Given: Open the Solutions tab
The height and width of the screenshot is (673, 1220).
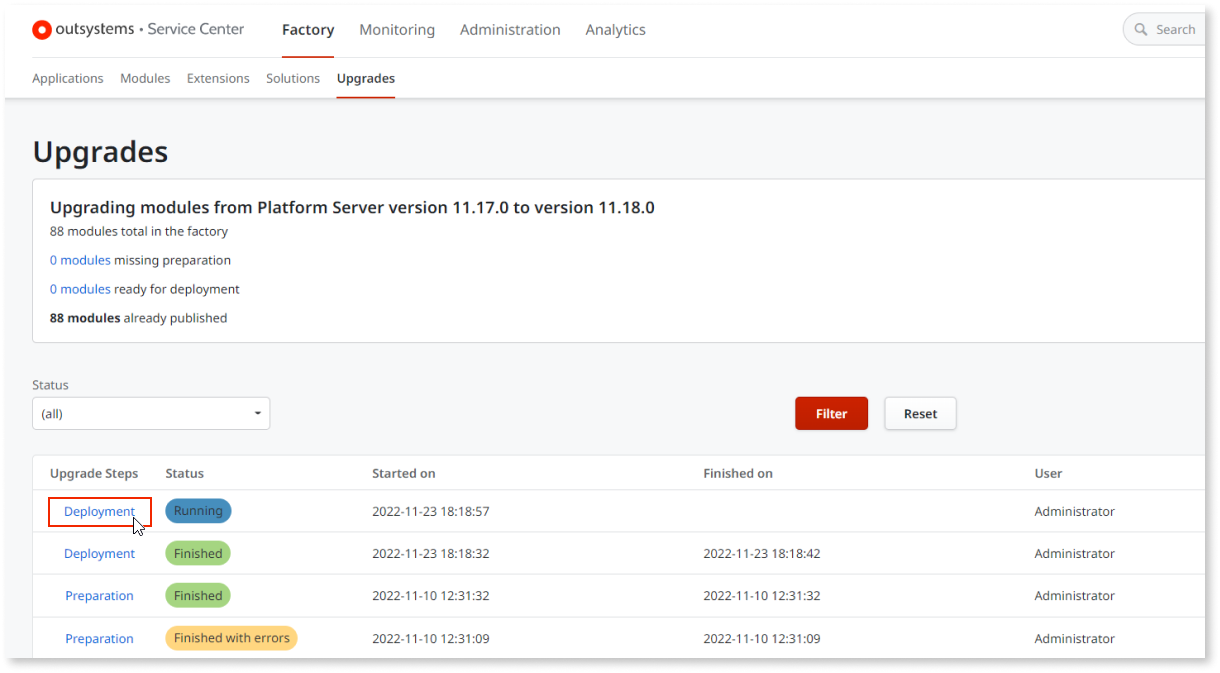Looking at the screenshot, I should click(x=293, y=78).
